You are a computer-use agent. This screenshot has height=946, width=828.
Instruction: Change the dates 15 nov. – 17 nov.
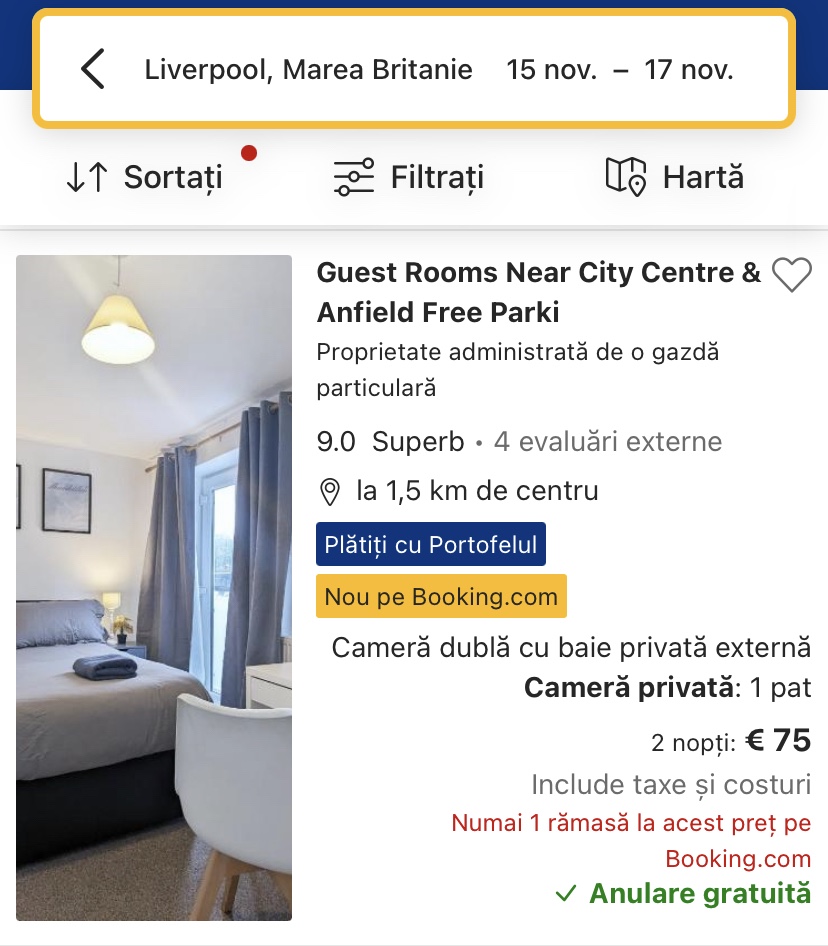point(619,70)
